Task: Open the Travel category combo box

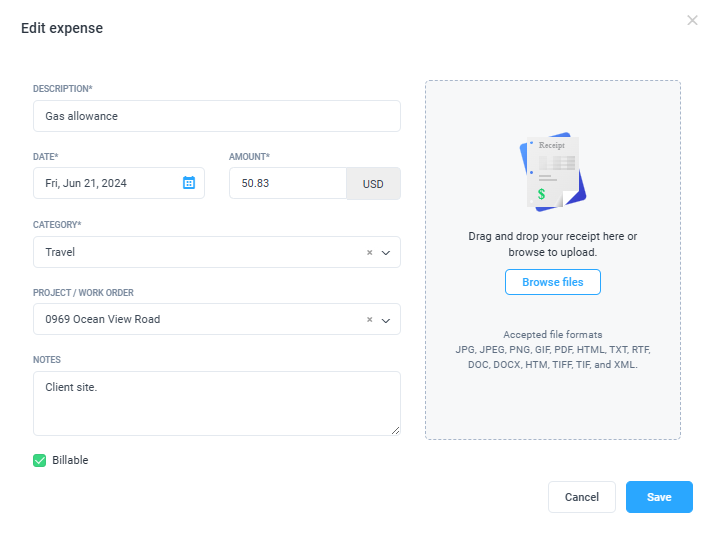Action: (x=217, y=252)
